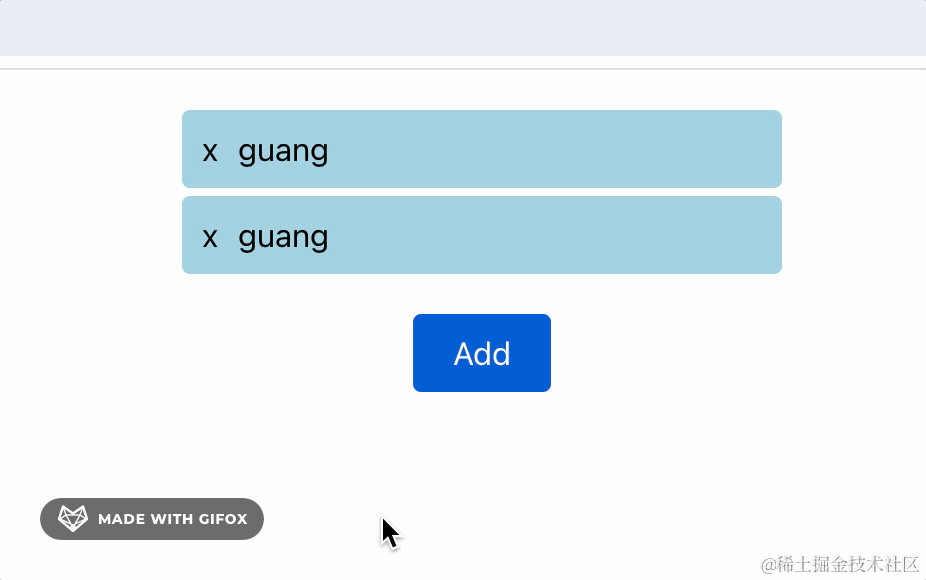The height and width of the screenshot is (580, 926).
Task: Click the white gap between the two guang cards
Action: (x=482, y=192)
